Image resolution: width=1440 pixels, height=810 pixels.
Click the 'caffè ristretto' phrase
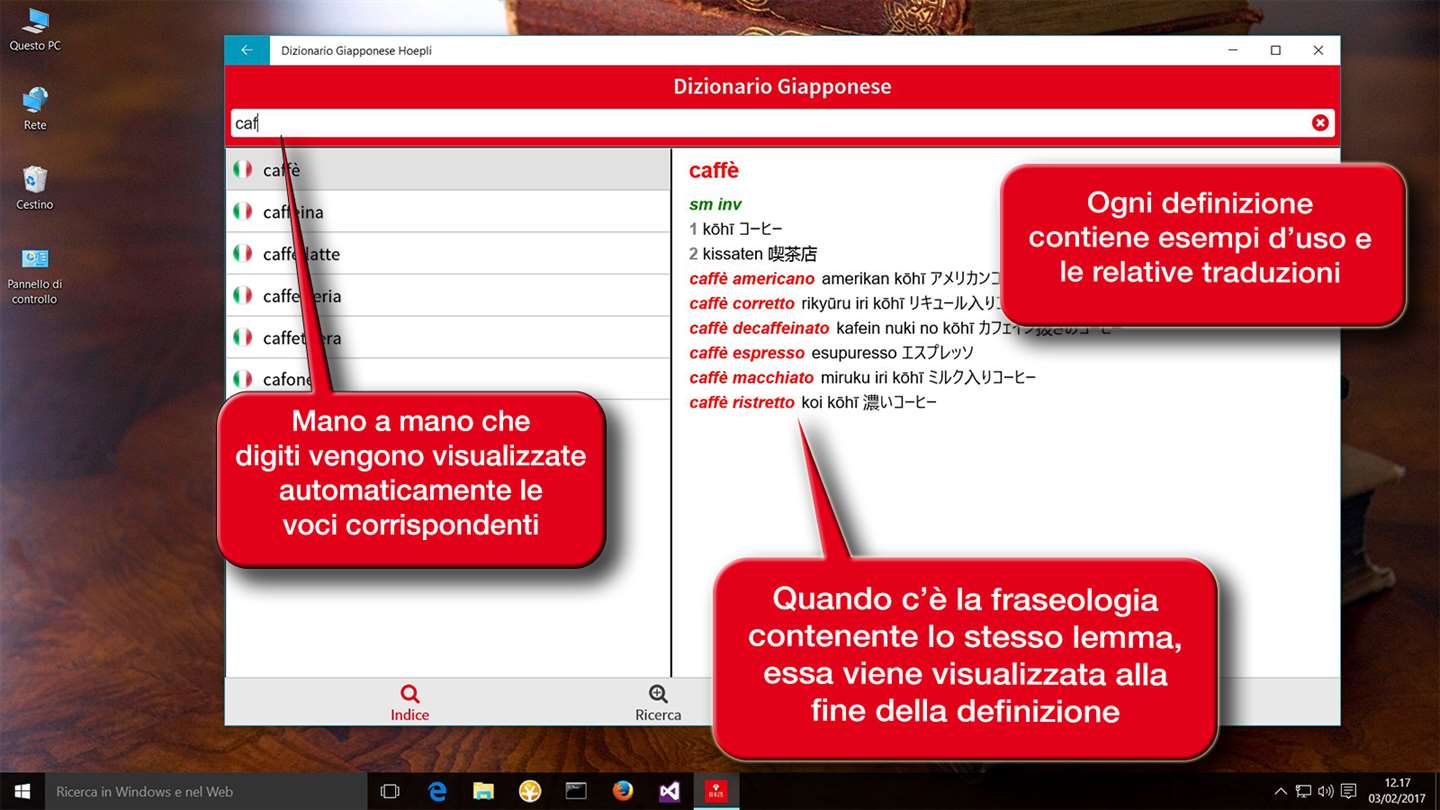[742, 403]
